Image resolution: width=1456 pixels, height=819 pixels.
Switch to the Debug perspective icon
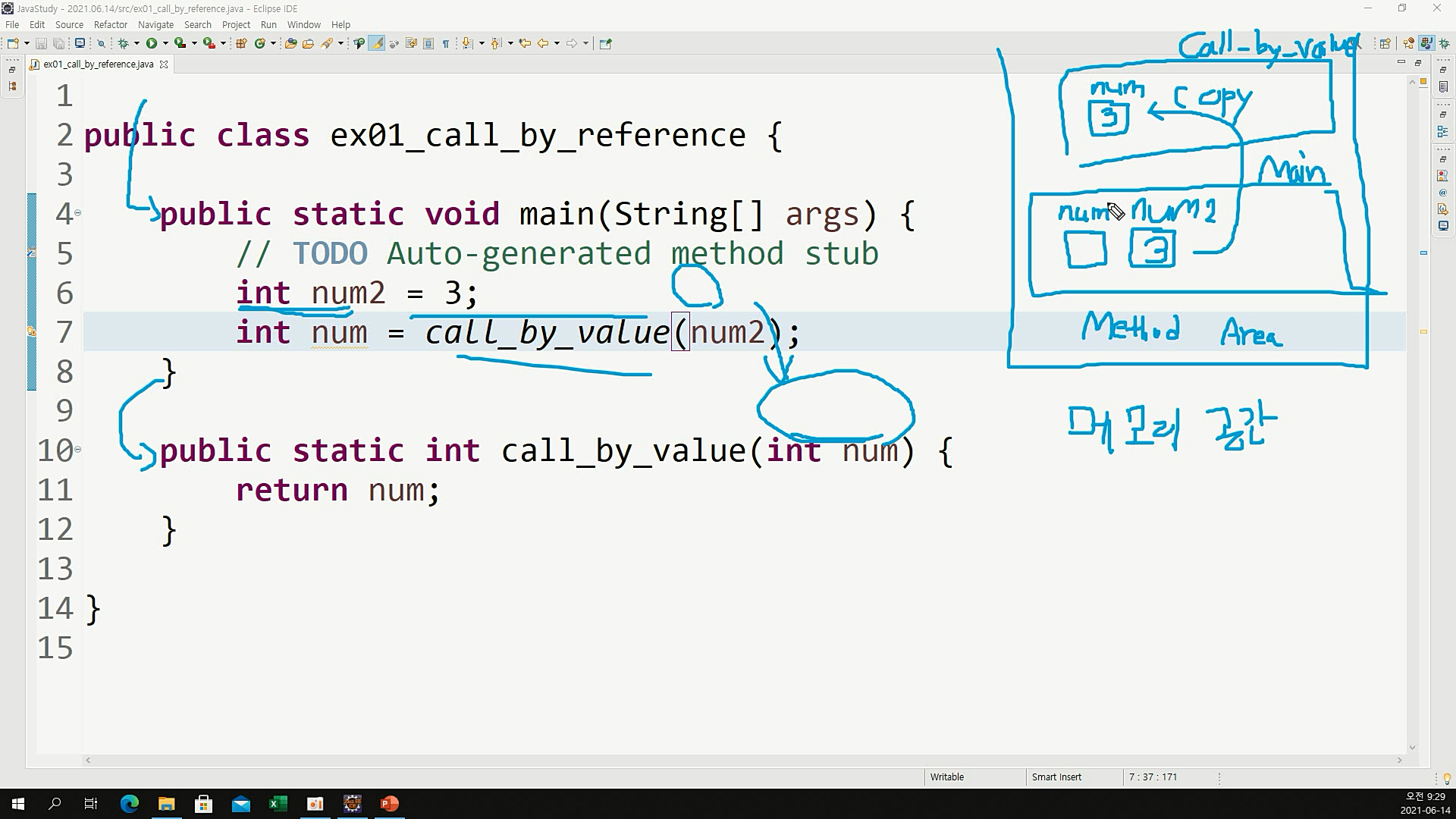(x=1445, y=43)
